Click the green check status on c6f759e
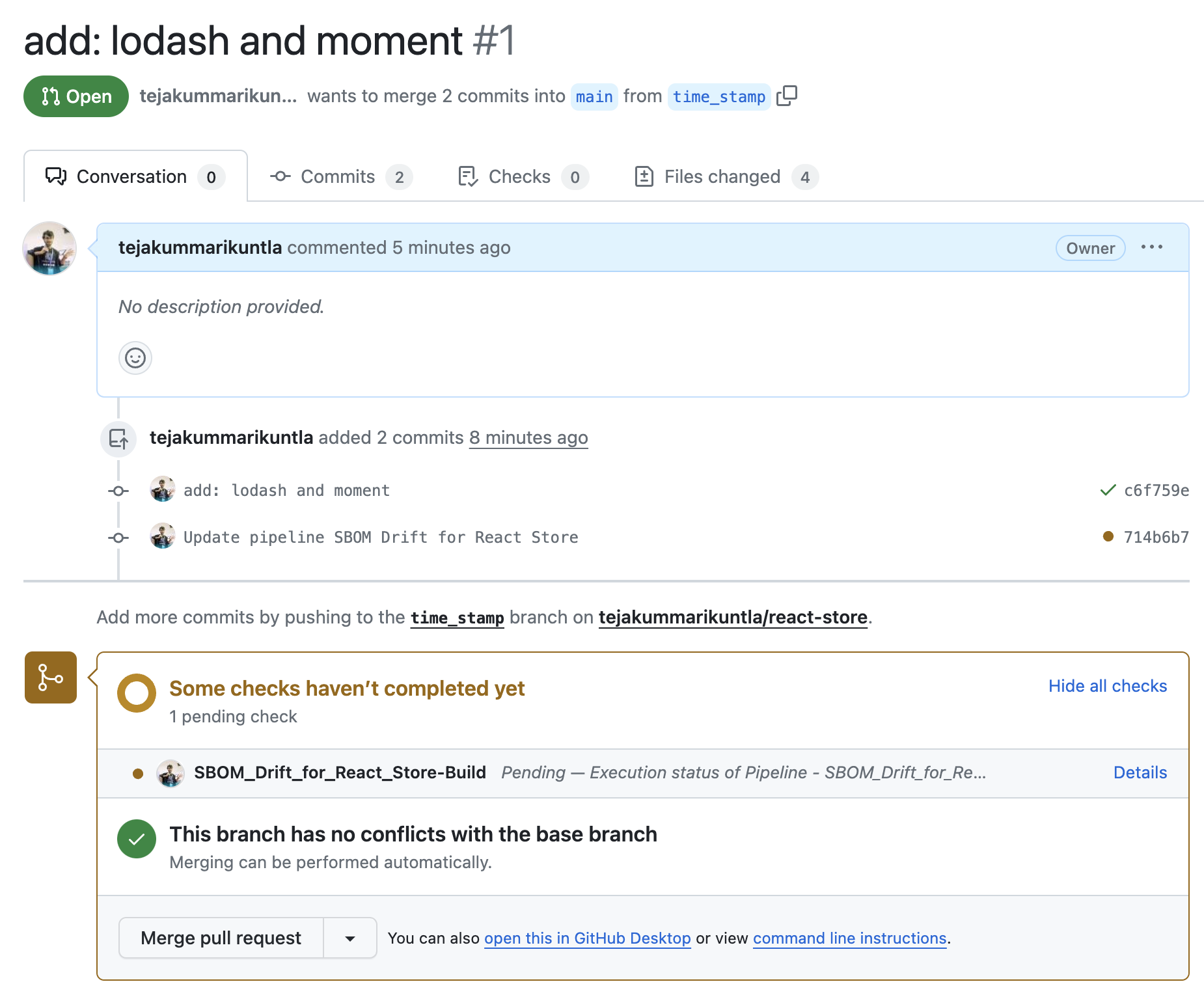The width and height of the screenshot is (1204, 997). point(1108,490)
